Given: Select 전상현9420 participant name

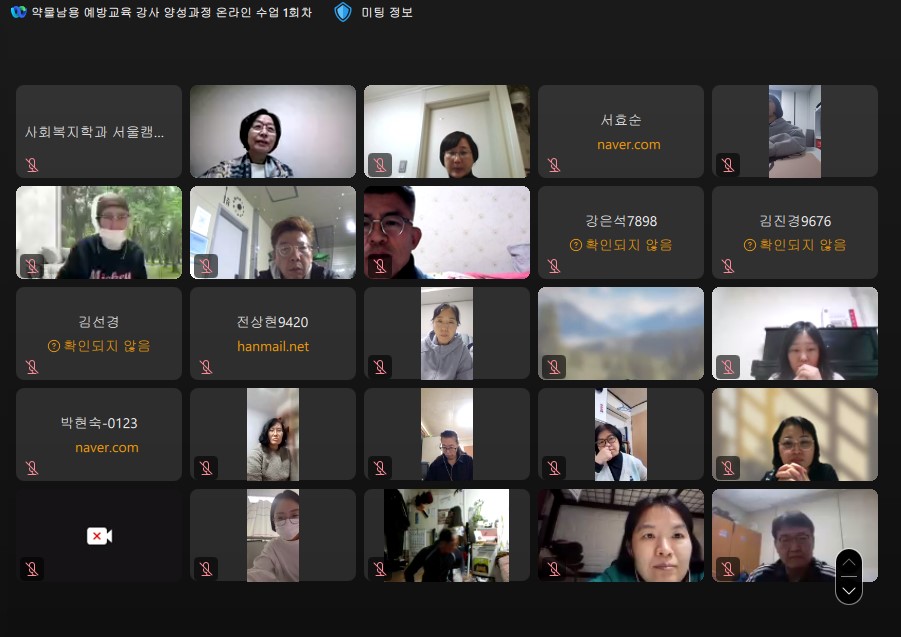Looking at the screenshot, I should pos(272,322).
